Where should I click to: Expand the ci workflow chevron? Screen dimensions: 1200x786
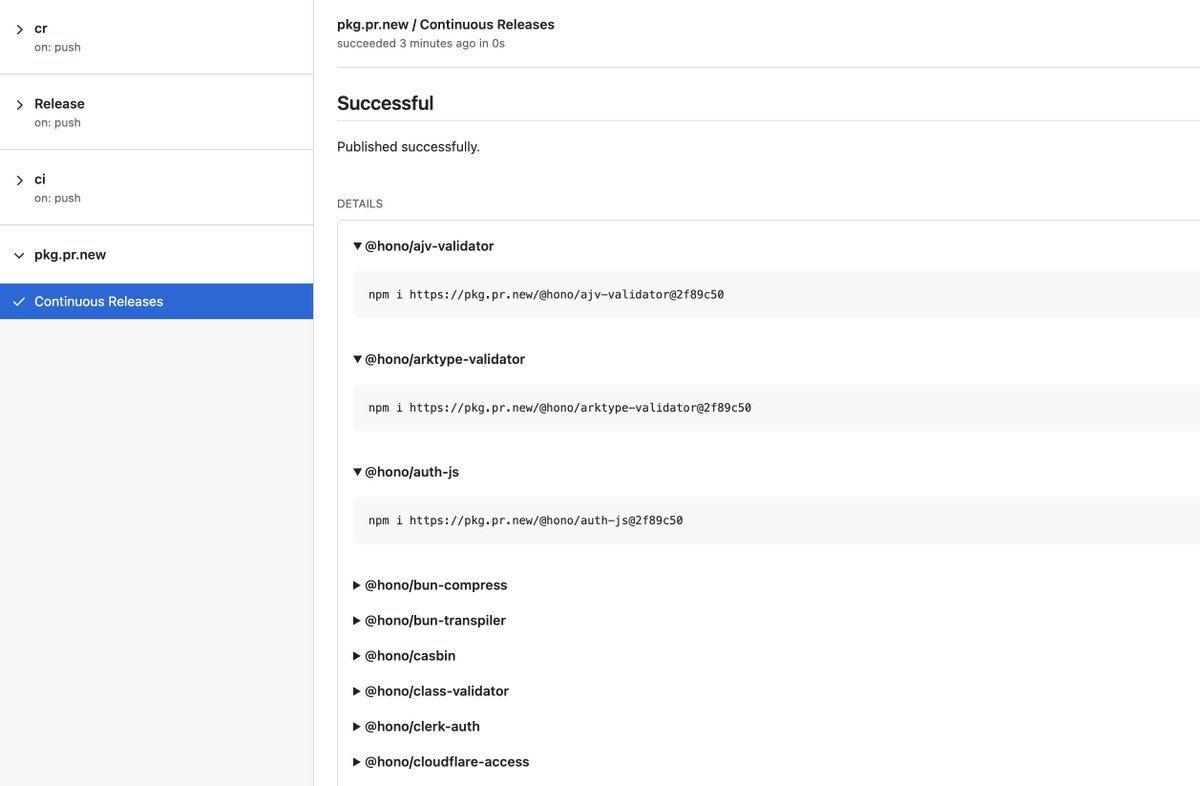(19, 180)
